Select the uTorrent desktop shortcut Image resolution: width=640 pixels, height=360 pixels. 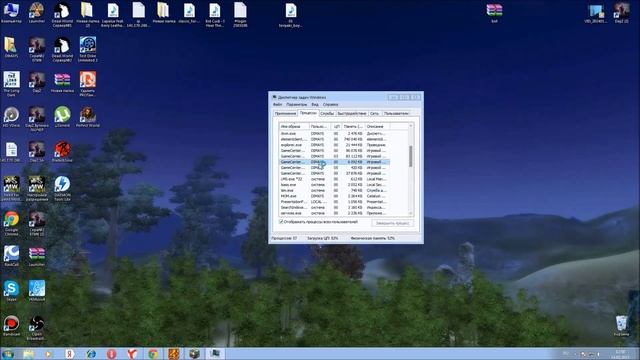[62, 117]
